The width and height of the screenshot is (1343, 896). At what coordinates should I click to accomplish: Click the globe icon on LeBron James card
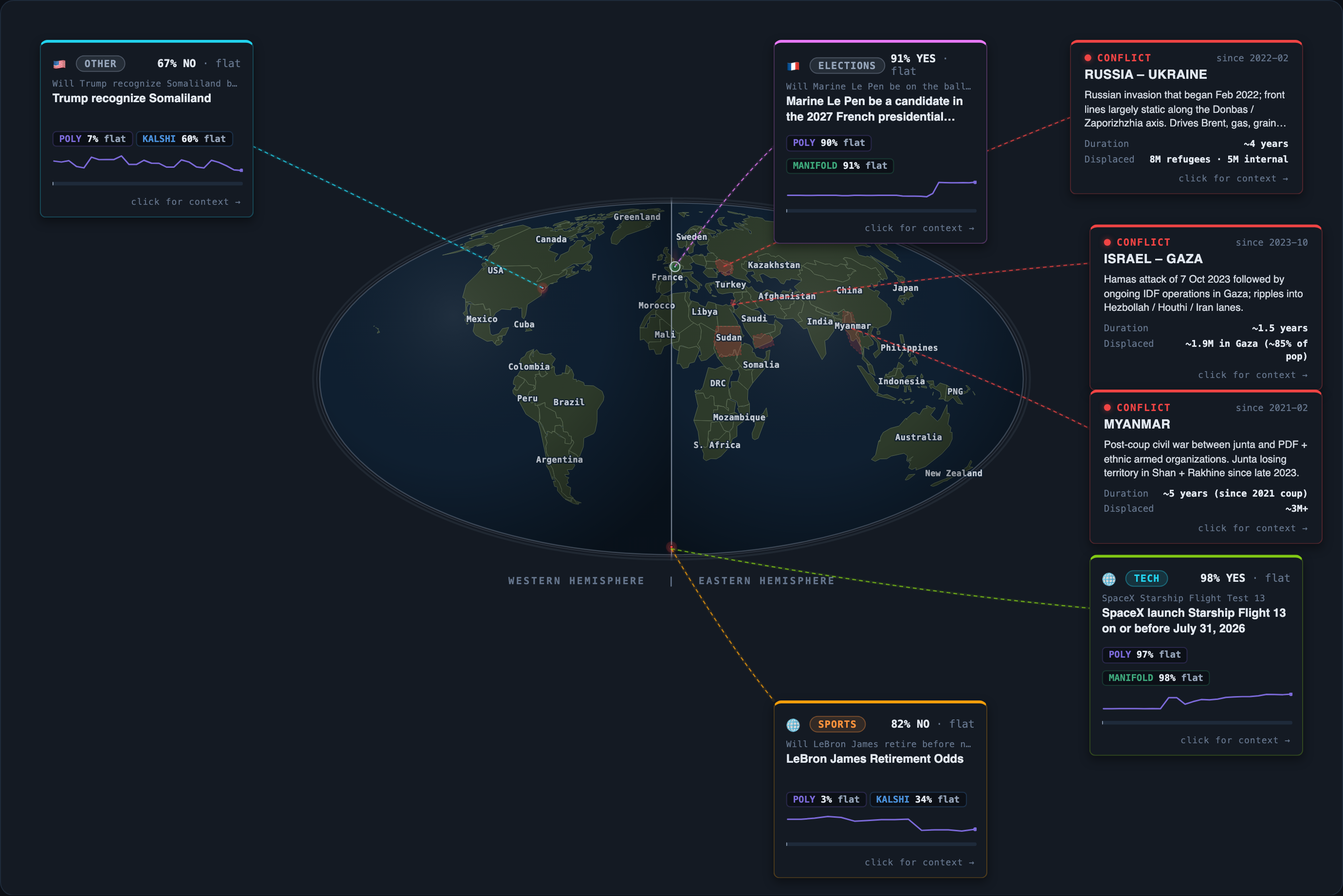(x=793, y=725)
